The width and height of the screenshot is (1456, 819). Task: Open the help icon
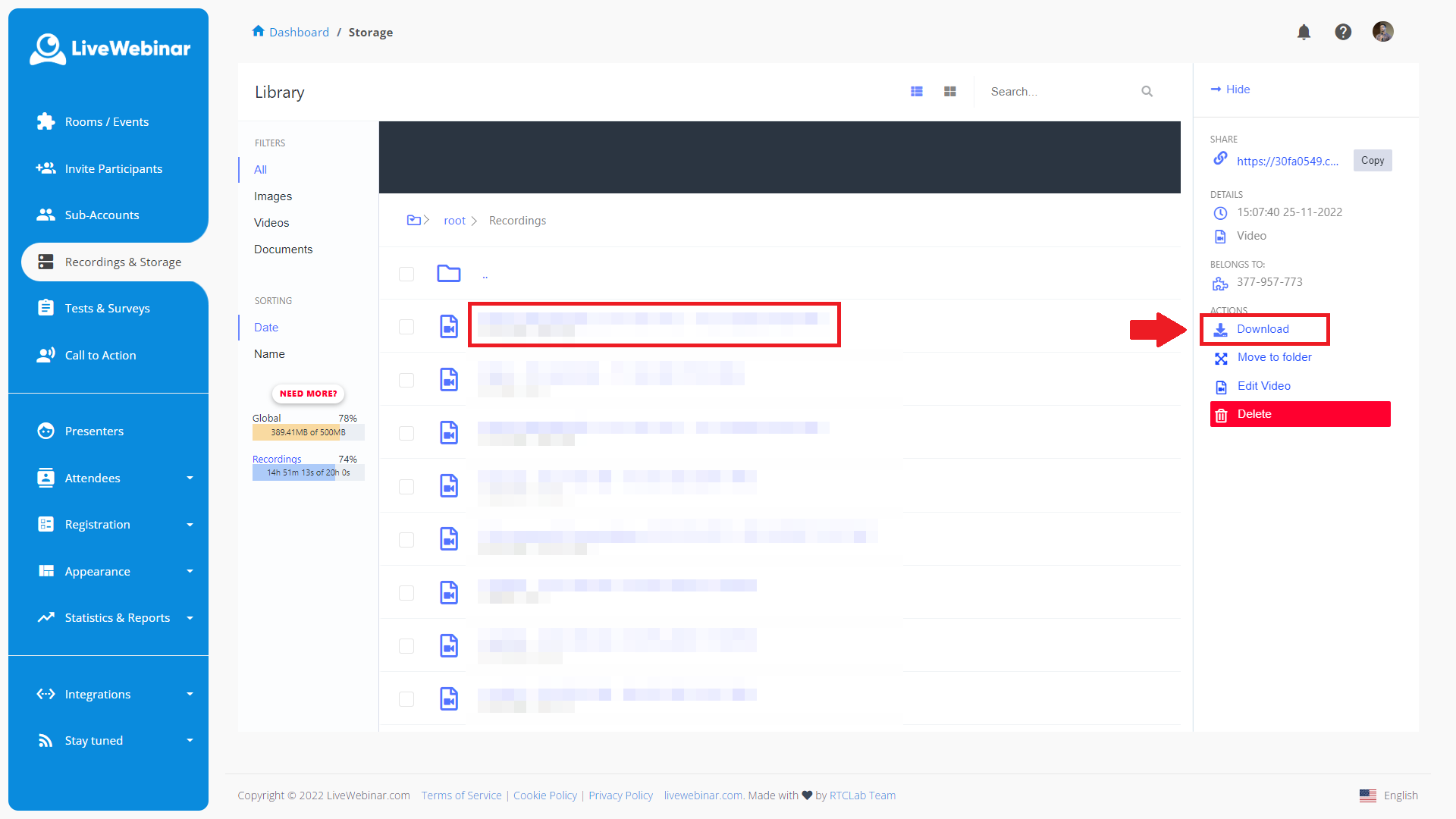pos(1343,32)
